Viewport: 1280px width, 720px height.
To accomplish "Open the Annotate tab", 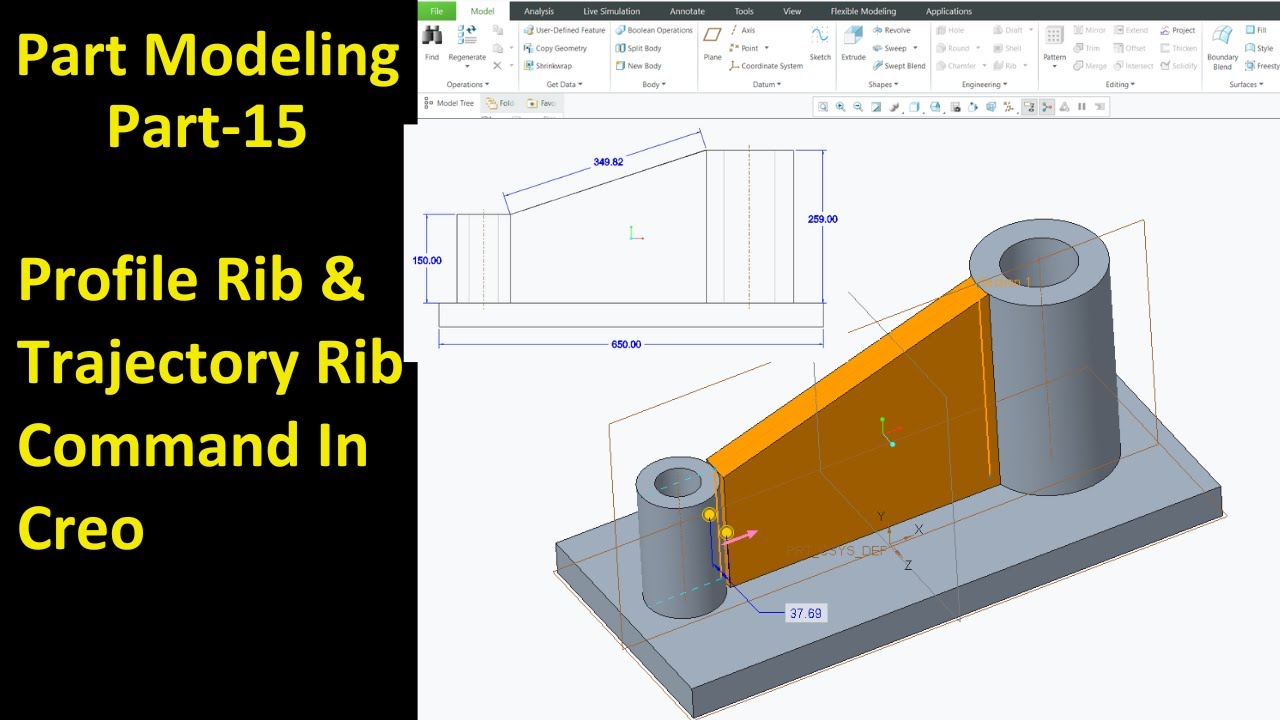I will point(687,11).
